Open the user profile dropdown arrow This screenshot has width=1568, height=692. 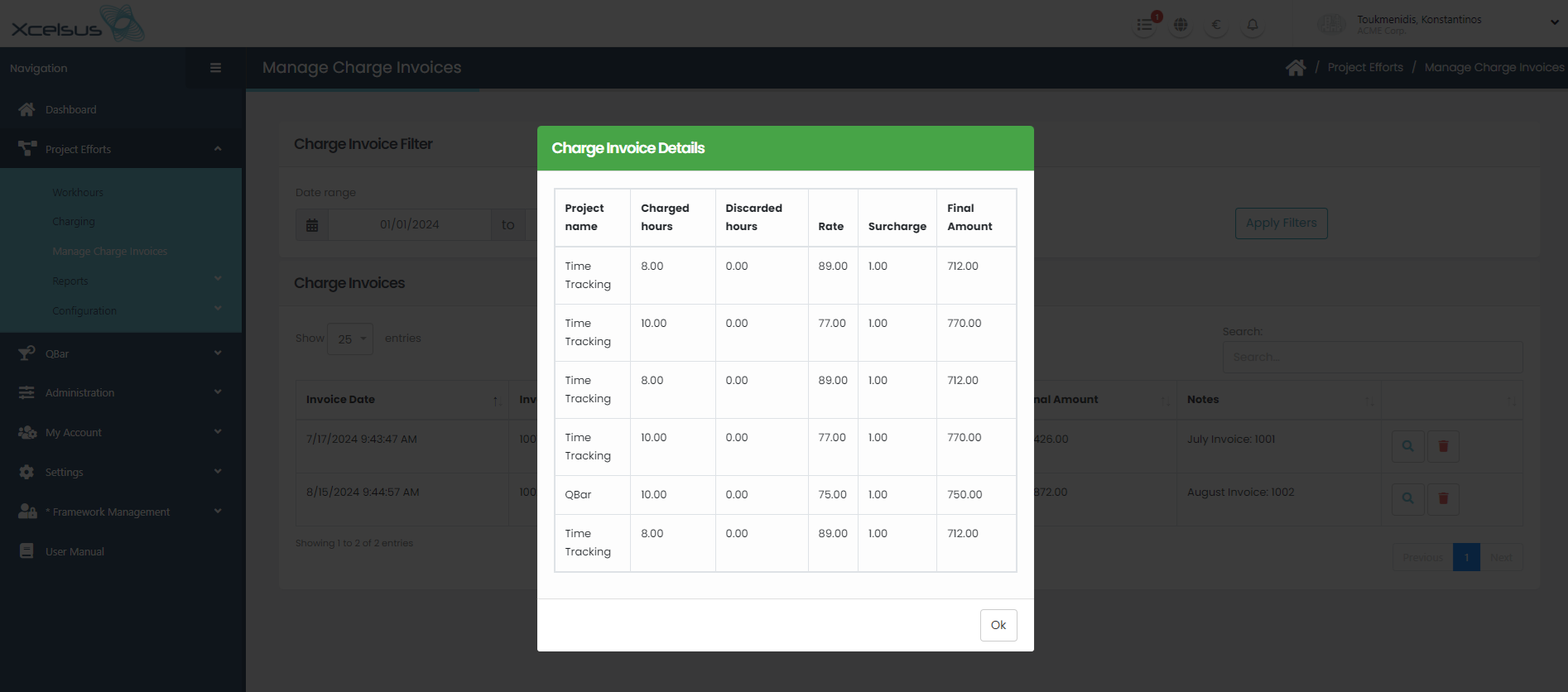[1554, 22]
